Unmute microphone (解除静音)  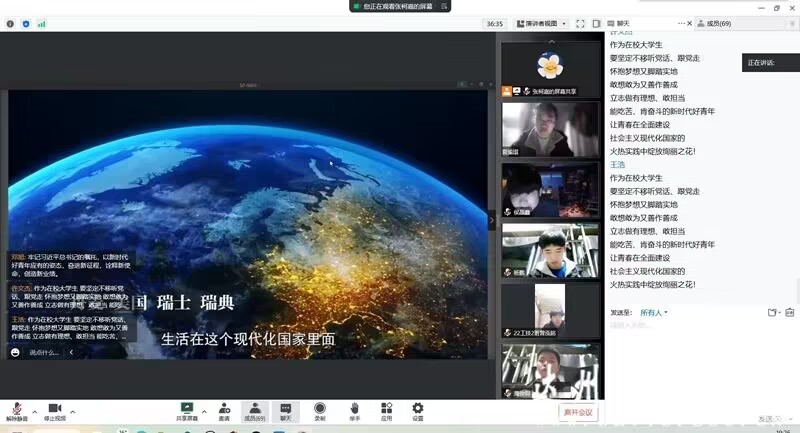(17, 412)
